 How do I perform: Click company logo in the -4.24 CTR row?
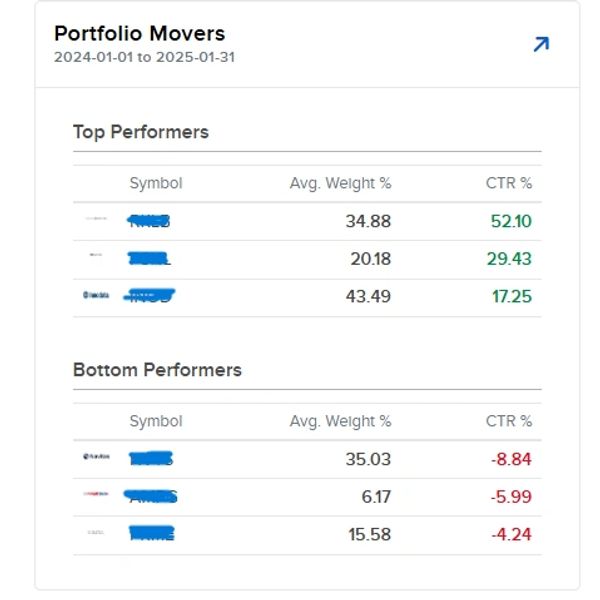tap(96, 534)
